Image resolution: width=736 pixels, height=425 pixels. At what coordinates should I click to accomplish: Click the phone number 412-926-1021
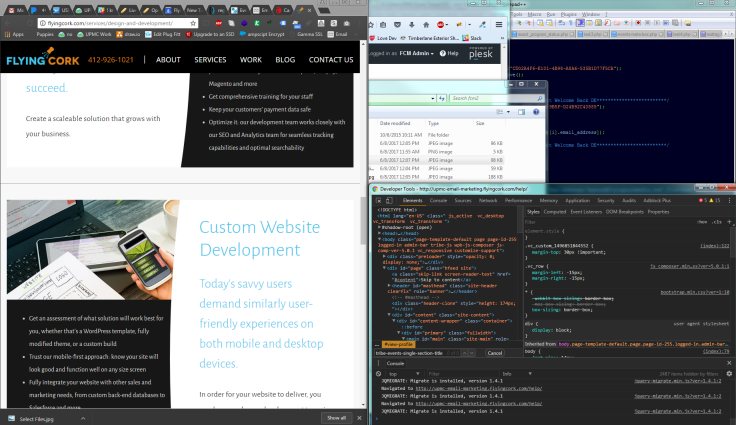(110, 60)
